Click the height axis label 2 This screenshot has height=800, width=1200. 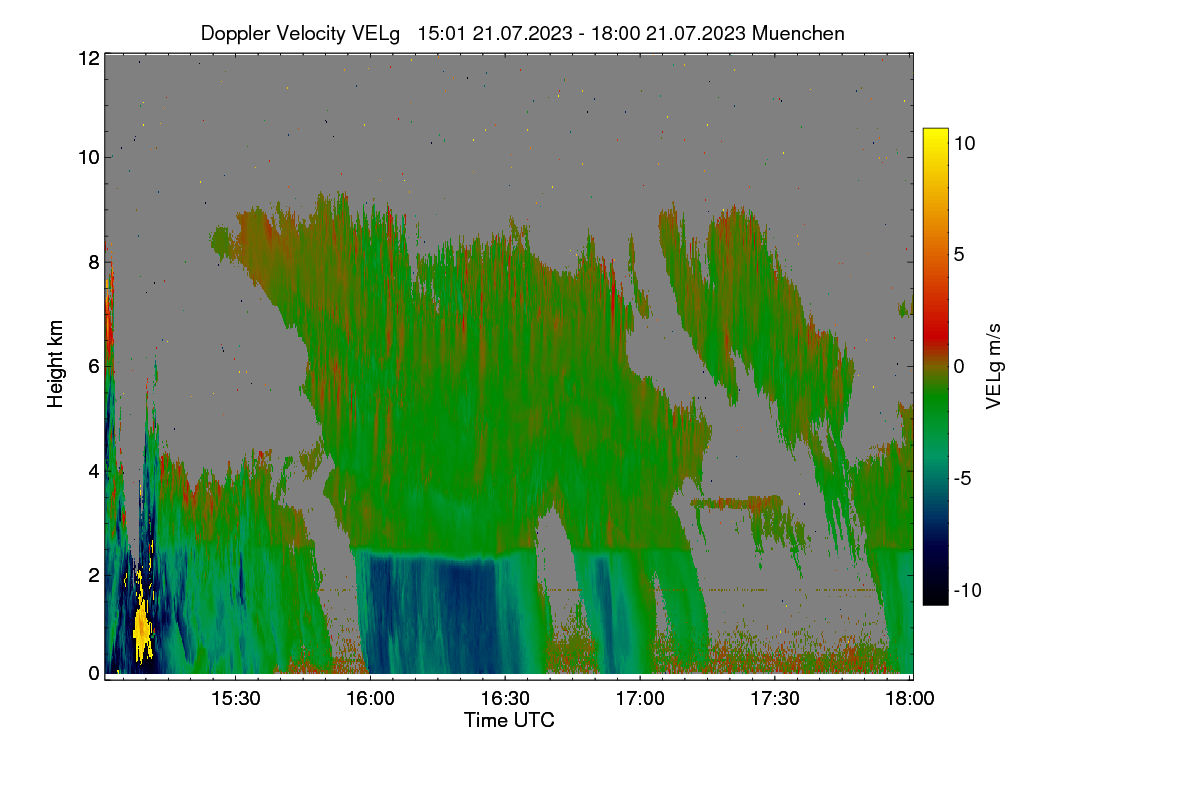click(x=94, y=574)
